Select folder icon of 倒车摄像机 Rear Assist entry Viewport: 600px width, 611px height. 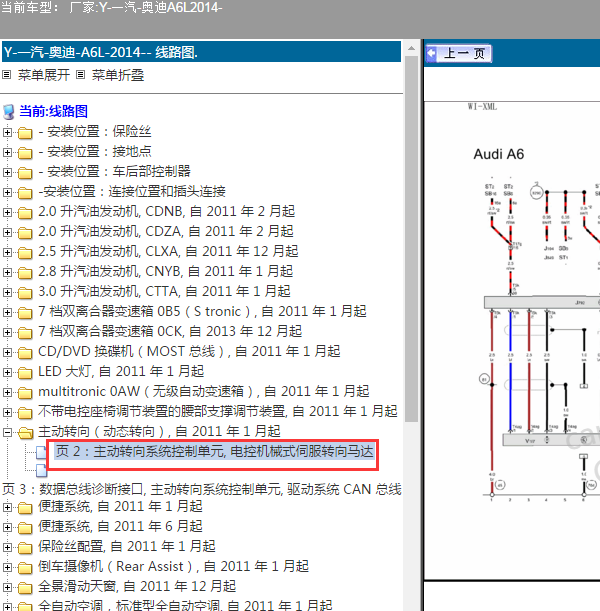(x=25, y=568)
